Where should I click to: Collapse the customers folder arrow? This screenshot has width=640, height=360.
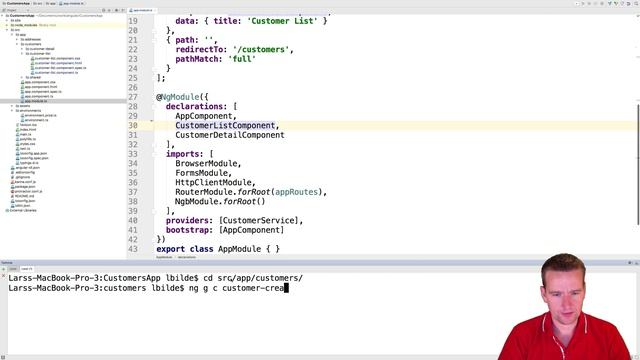tap(17, 44)
